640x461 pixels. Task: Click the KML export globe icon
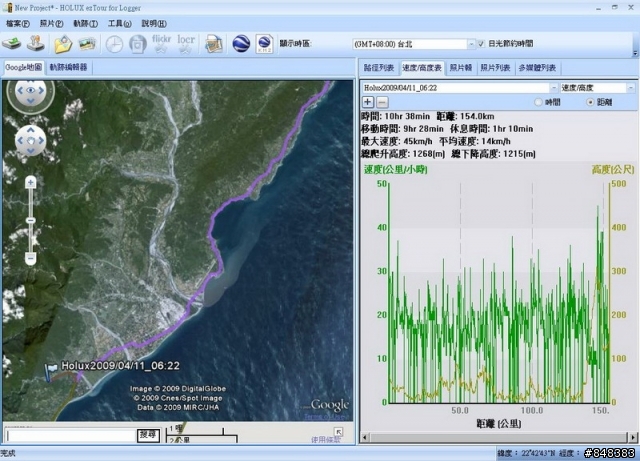tap(264, 44)
